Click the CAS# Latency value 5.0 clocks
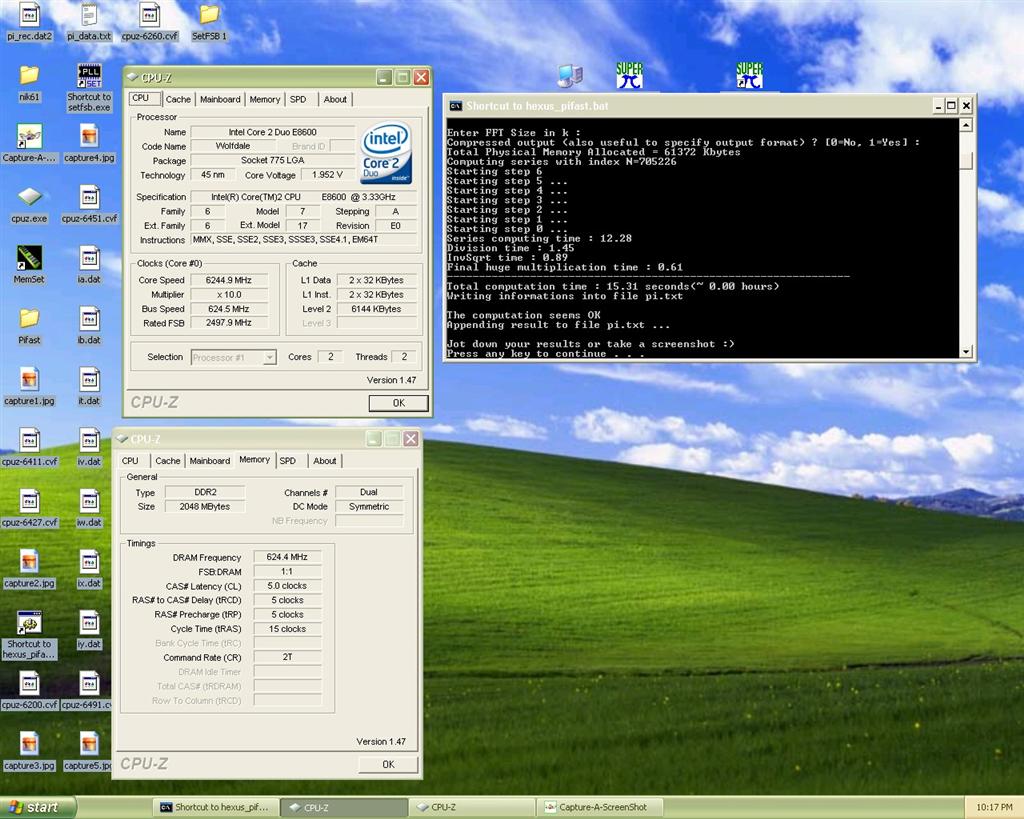 [x=287, y=586]
